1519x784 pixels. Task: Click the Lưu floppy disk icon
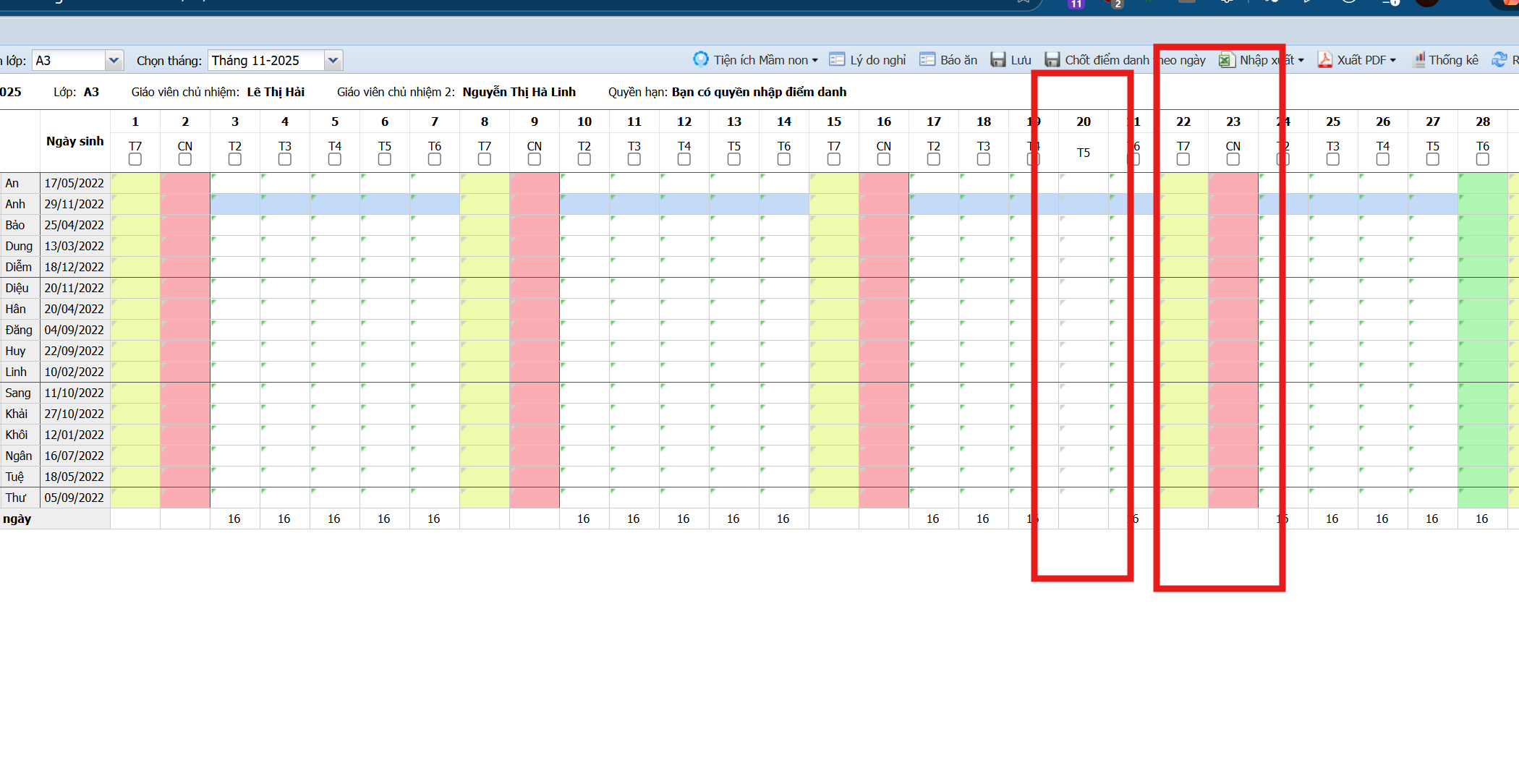point(998,60)
